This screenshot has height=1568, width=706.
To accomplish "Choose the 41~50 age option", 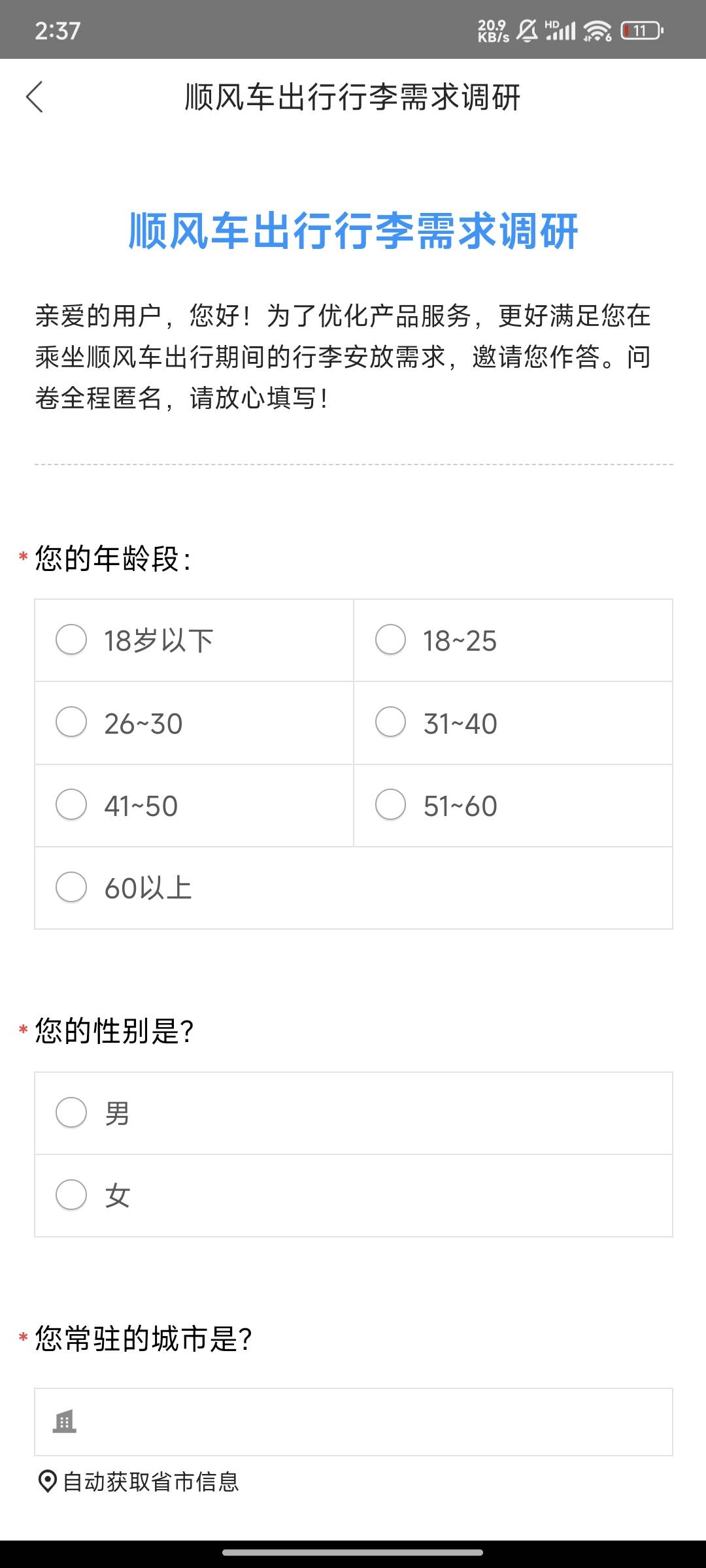I will 194,806.
